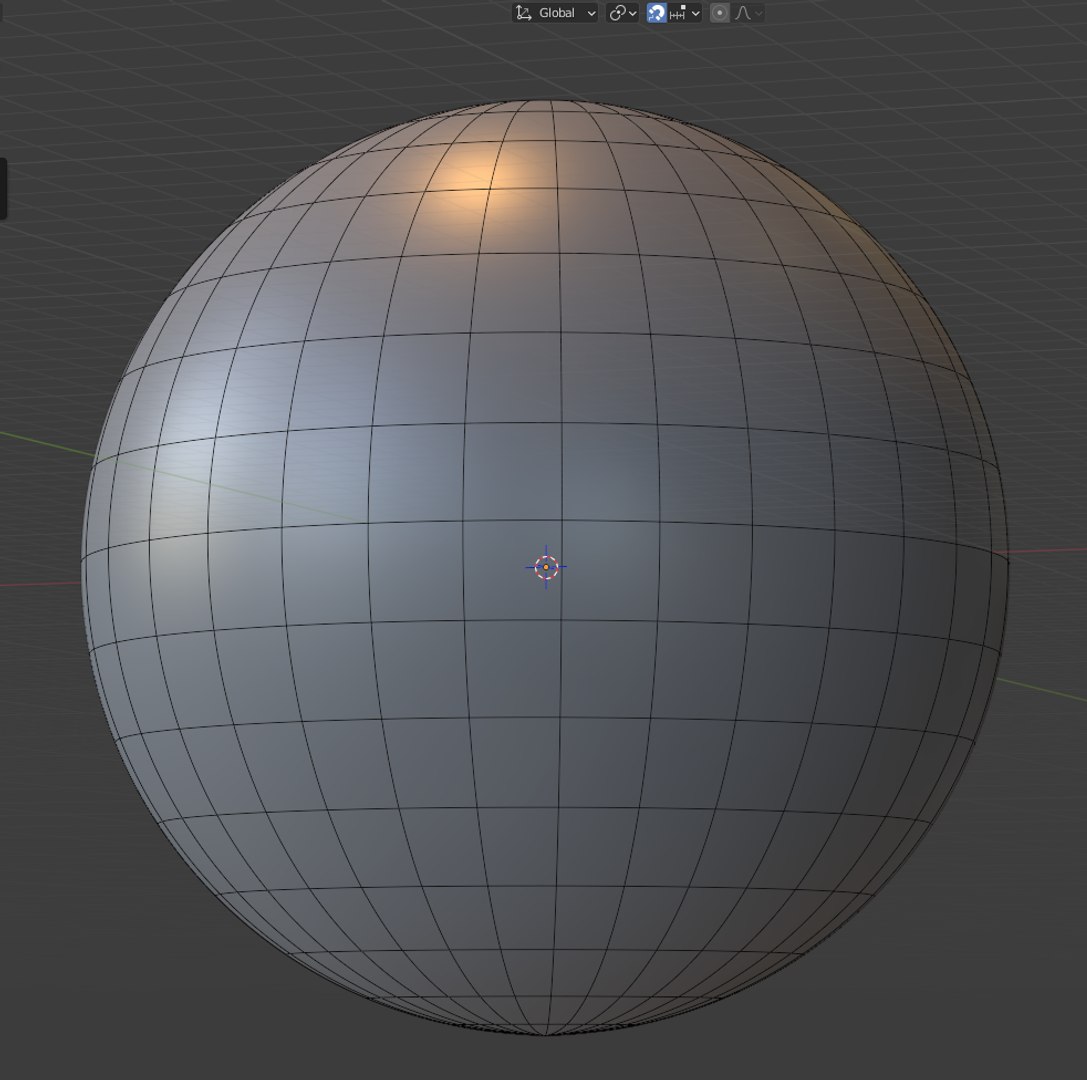The width and height of the screenshot is (1087, 1080).
Task: Click the 3D cursor at the sphere center
Action: point(546,567)
